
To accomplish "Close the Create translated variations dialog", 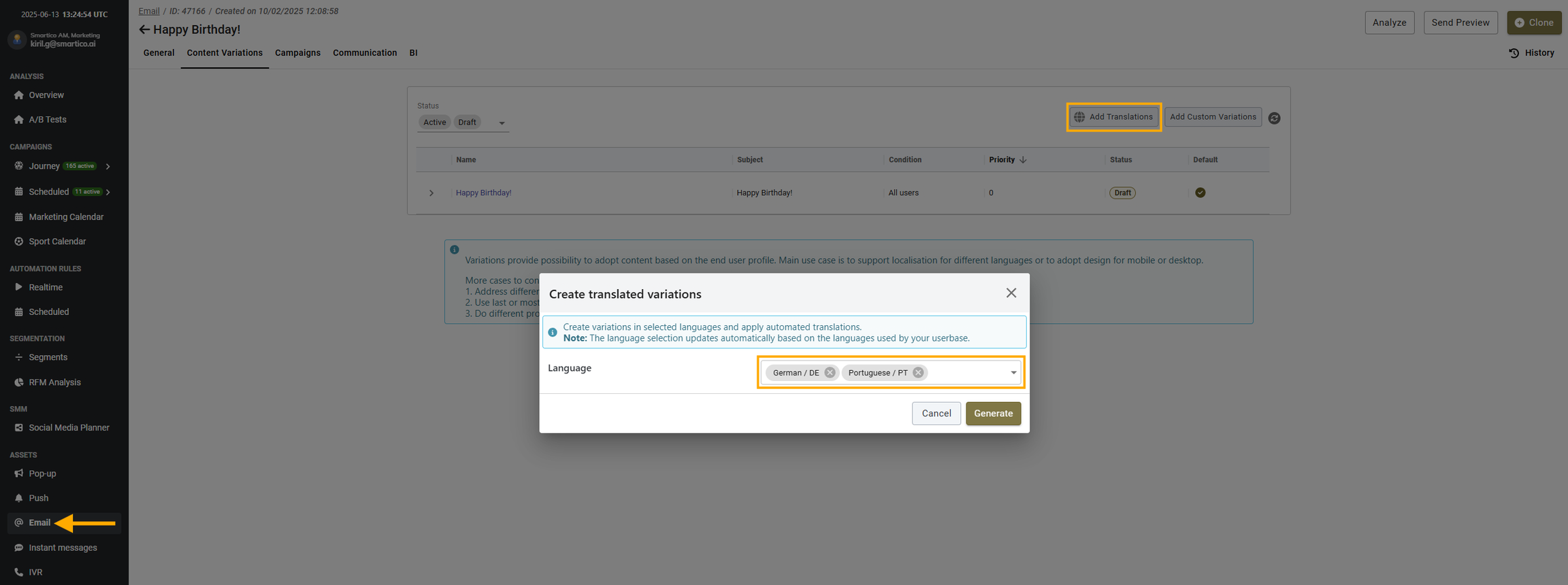I will pyautogui.click(x=1011, y=293).
